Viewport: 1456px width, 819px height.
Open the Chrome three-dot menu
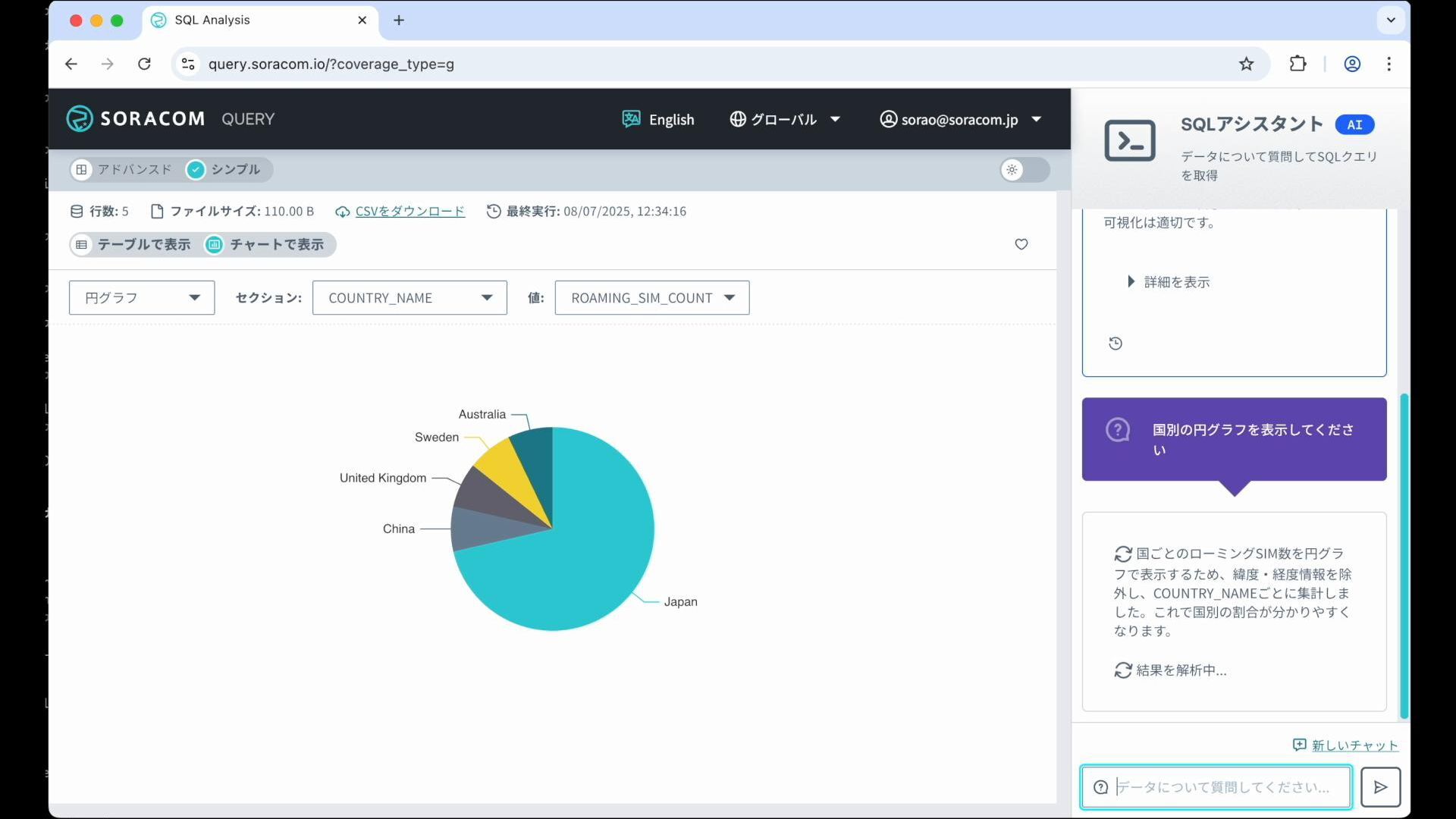tap(1389, 64)
